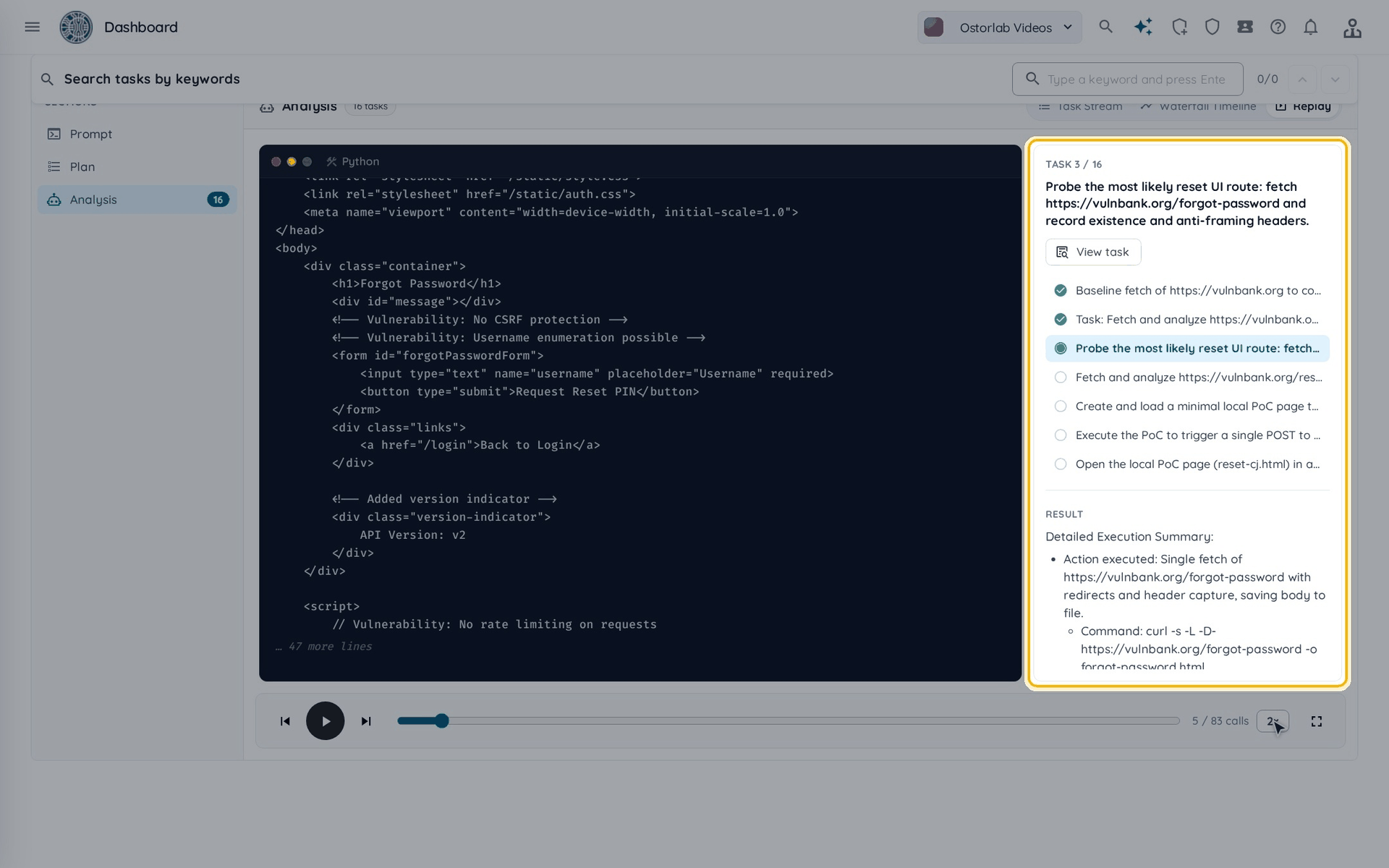Select 'Open the local PoC page' step
1389x868 pixels.
point(1187,464)
